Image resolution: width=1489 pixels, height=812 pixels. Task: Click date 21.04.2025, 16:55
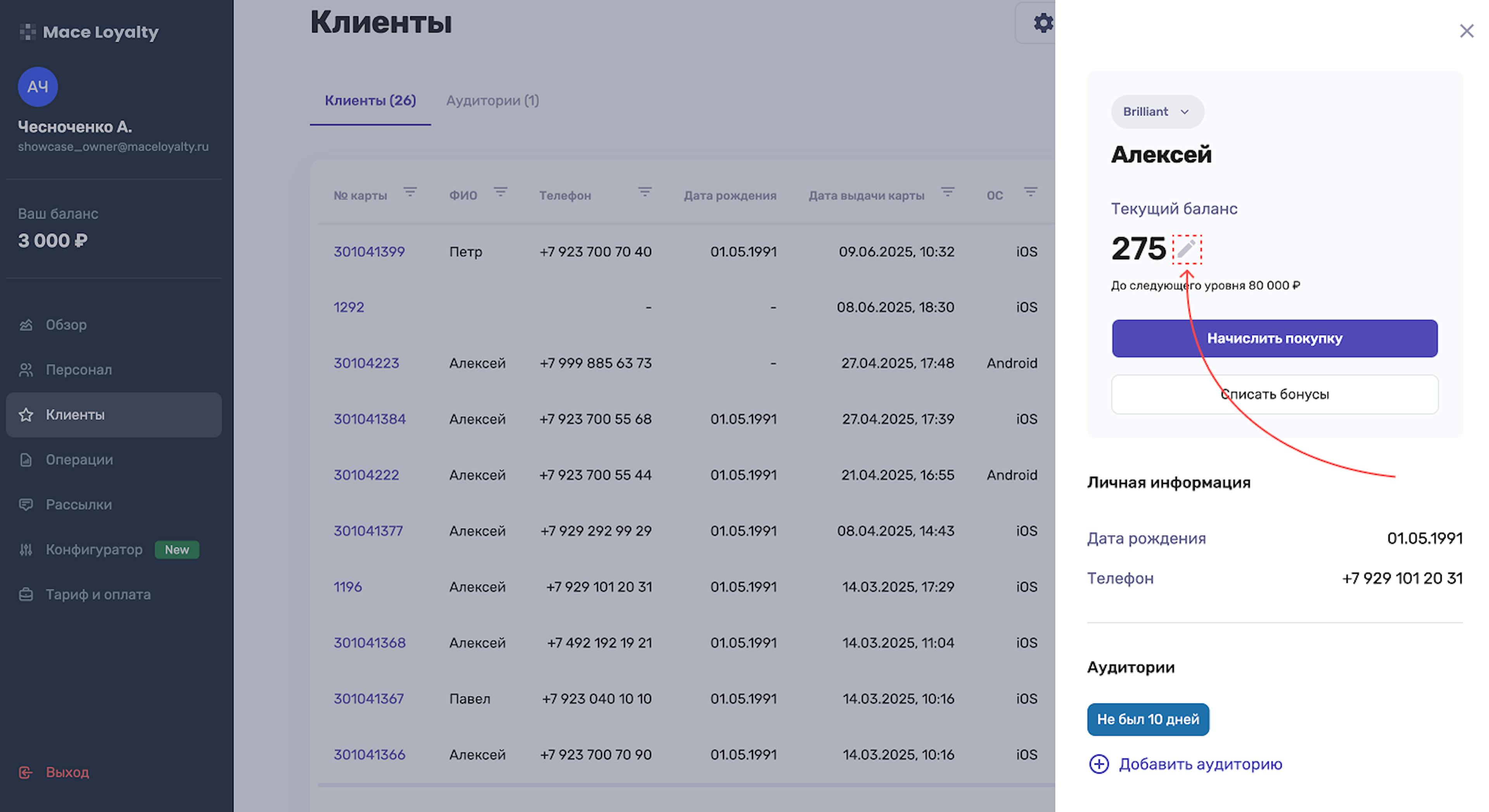point(898,475)
